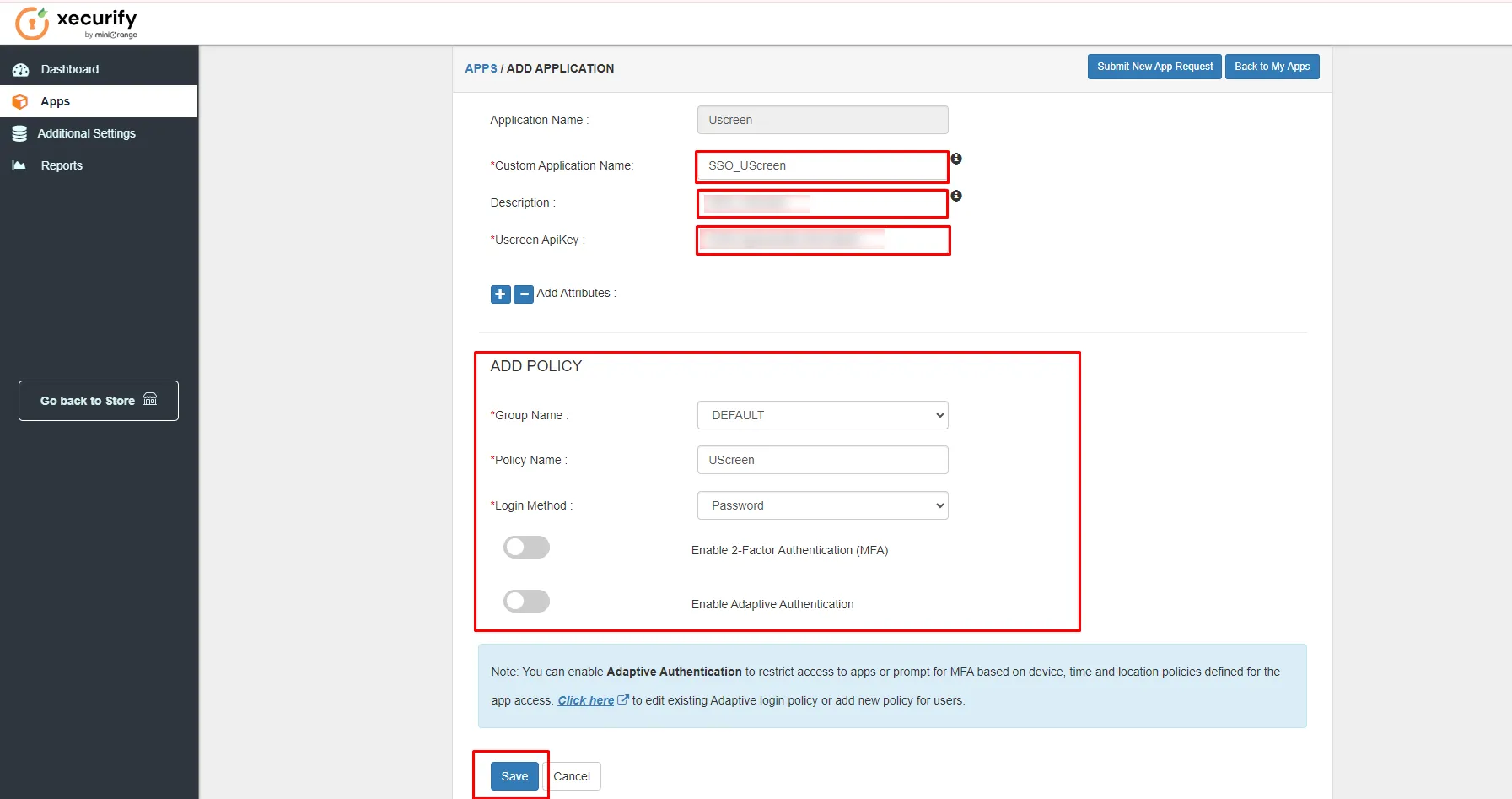Enable 2-Factor Authentication (MFA) toggle
1512x799 pixels.
tap(526, 548)
